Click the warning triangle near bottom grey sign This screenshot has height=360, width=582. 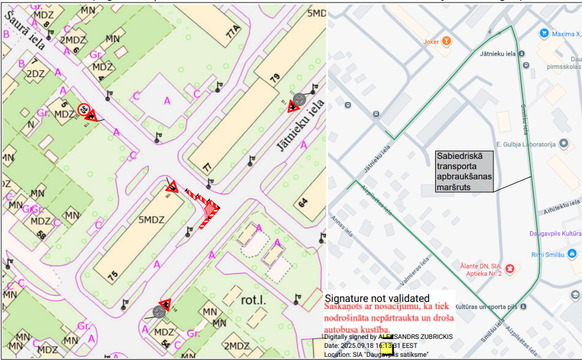click(165, 304)
